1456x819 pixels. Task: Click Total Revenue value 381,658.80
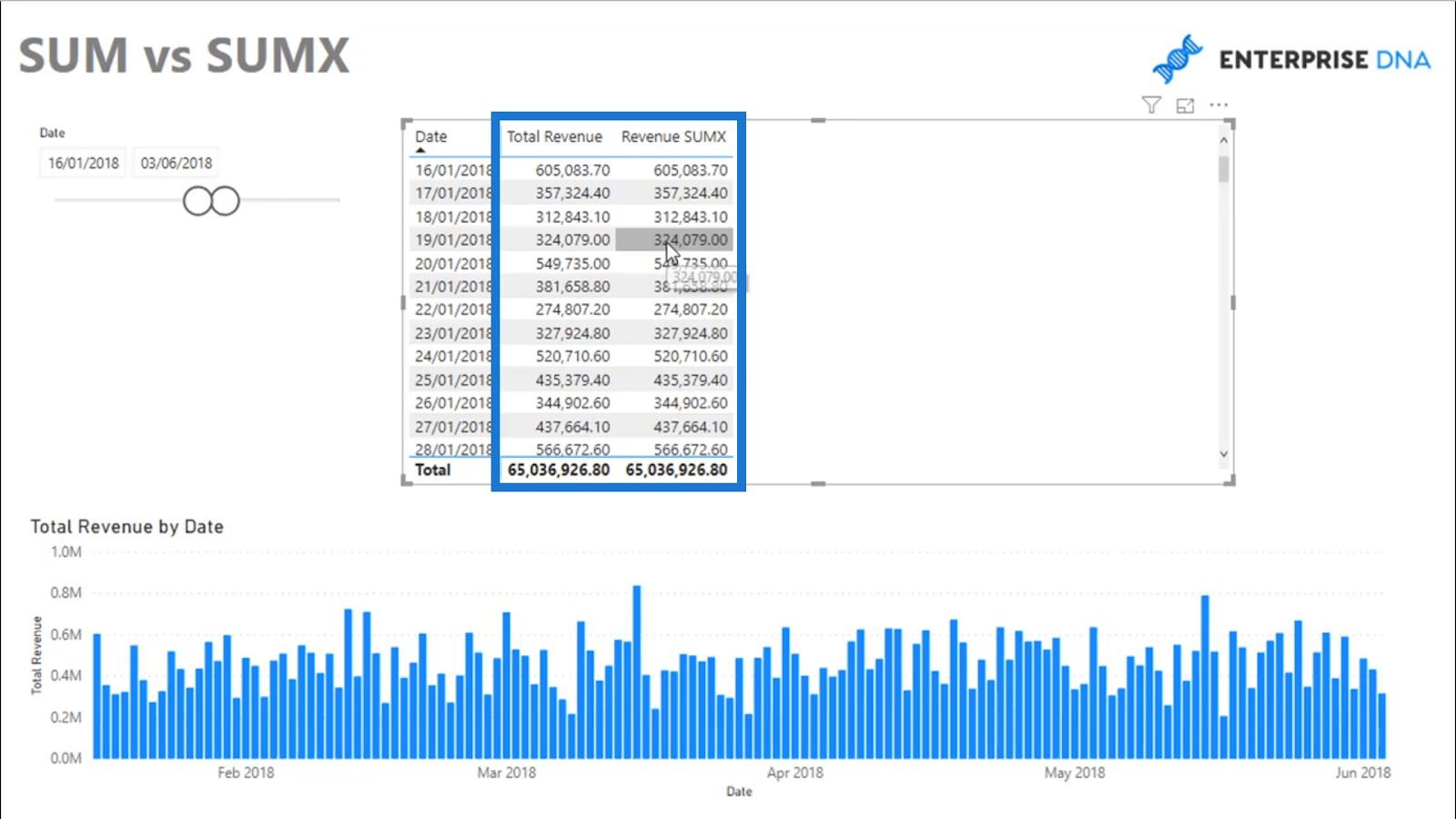(x=572, y=287)
